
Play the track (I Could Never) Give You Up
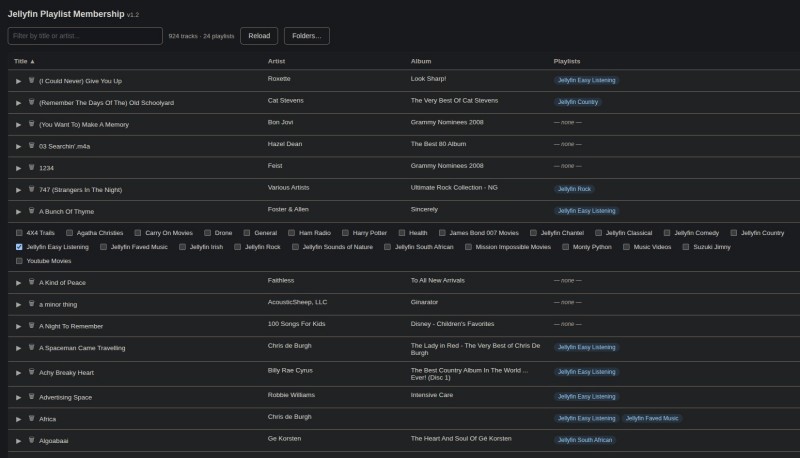click(x=18, y=81)
